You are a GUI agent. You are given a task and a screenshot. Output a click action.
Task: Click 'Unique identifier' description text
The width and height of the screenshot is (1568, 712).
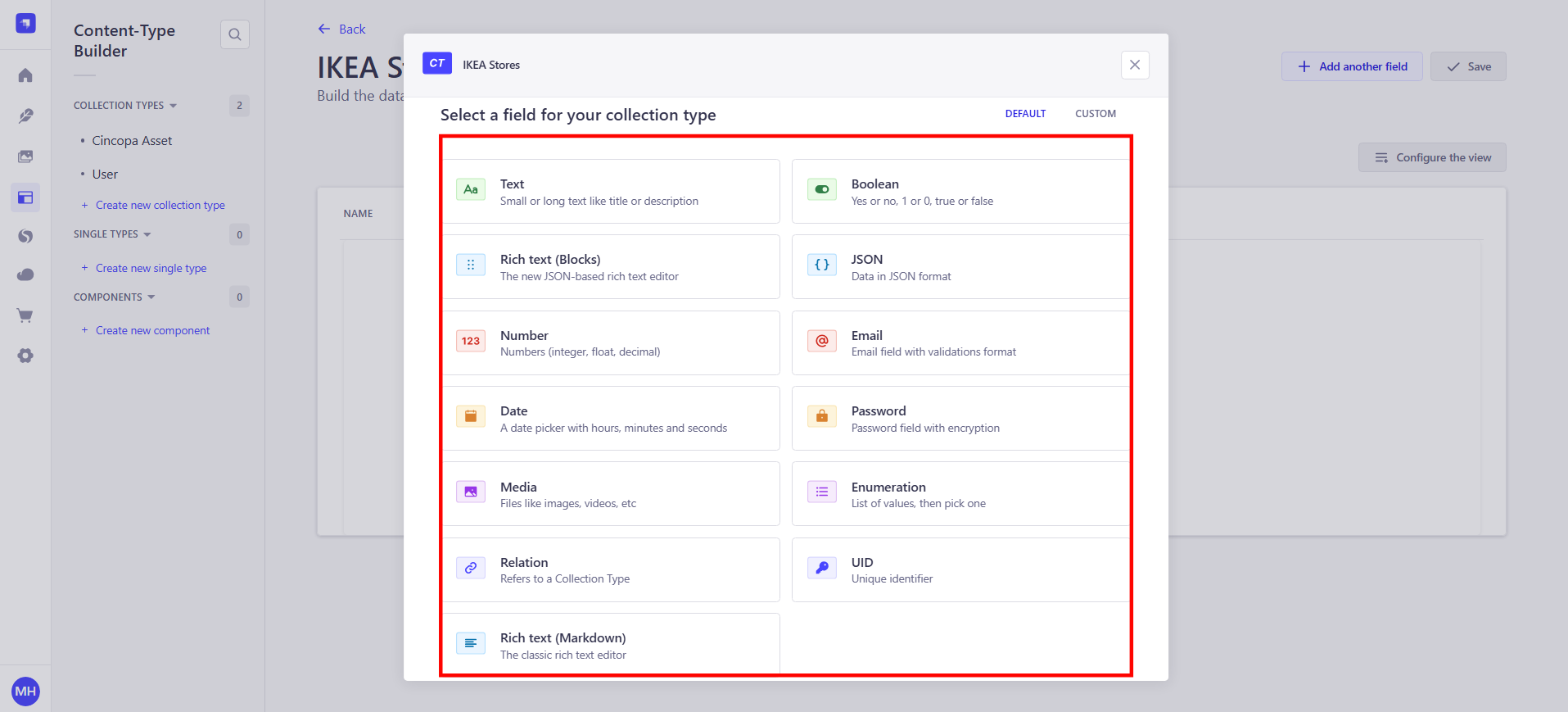[x=892, y=579]
